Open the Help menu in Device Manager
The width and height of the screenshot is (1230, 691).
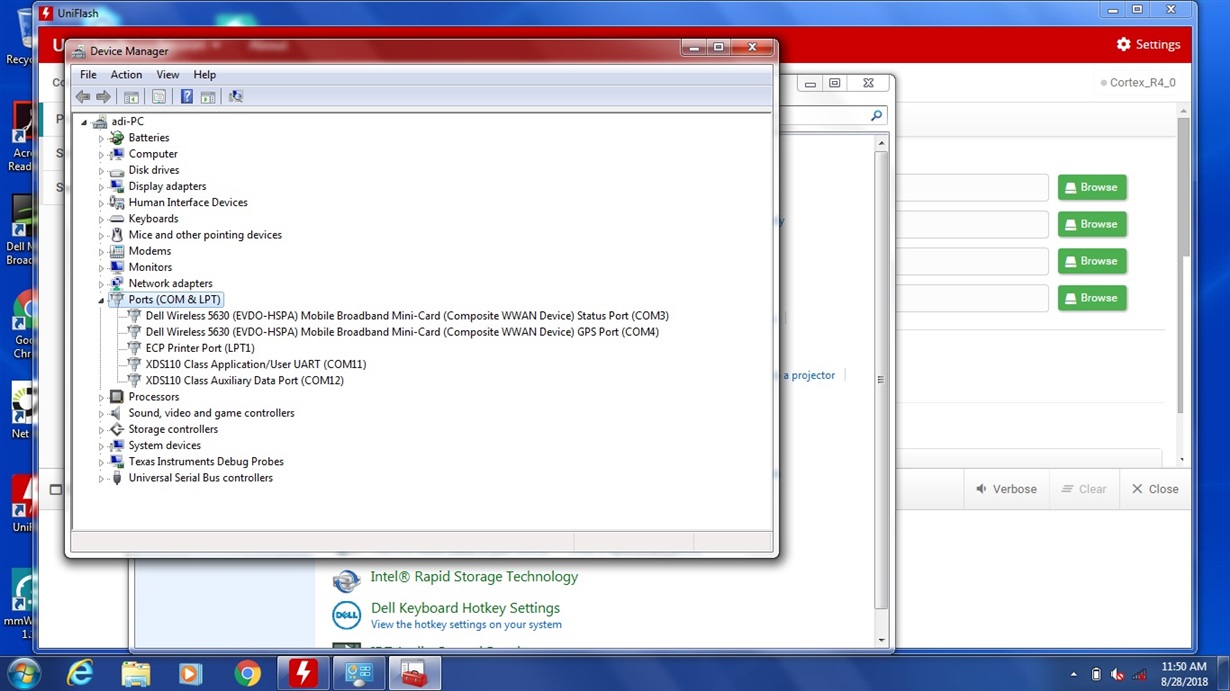pos(204,75)
